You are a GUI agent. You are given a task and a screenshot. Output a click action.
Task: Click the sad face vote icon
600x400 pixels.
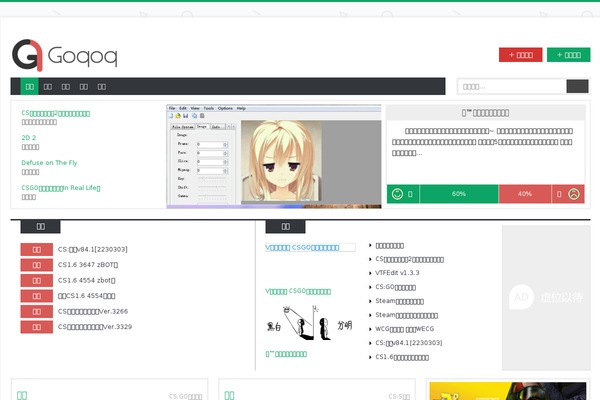[x=574, y=194]
